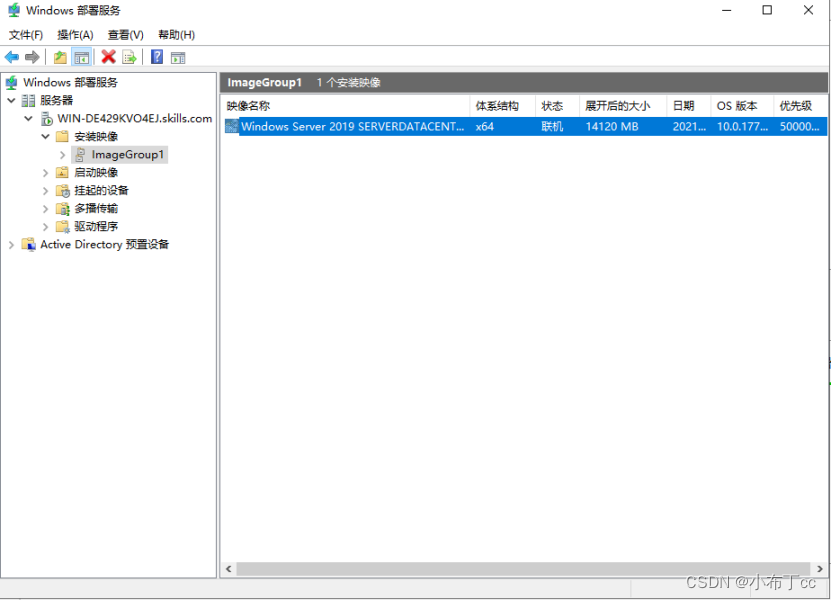Expand the 挂起的设备 node
Image resolution: width=831 pixels, height=600 pixels.
click(46, 191)
